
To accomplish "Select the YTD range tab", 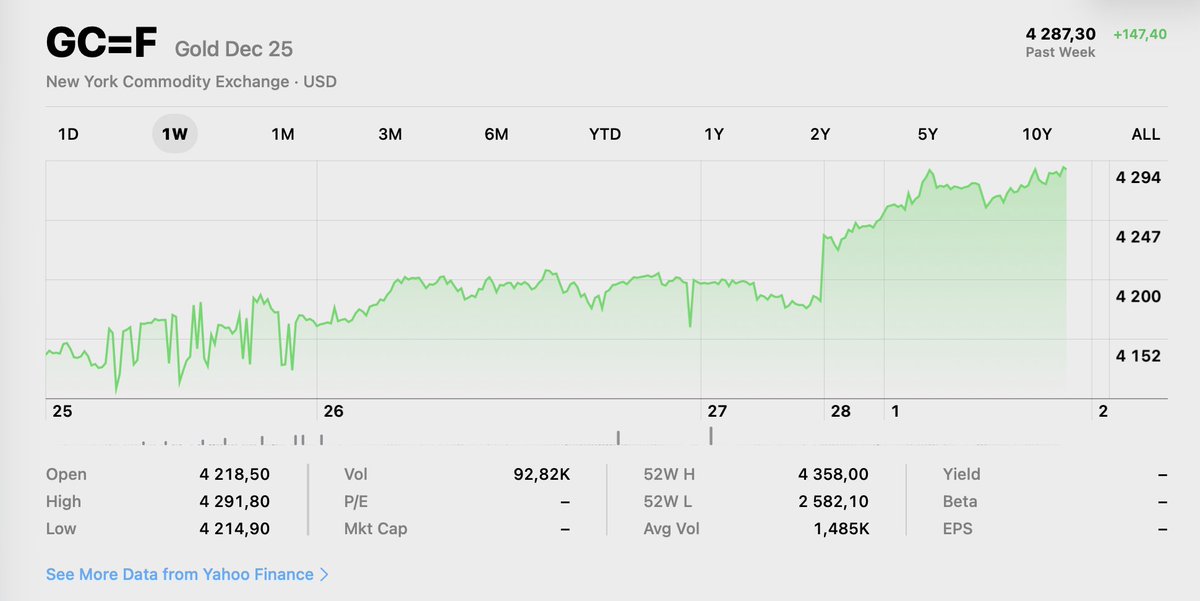I will pos(605,134).
